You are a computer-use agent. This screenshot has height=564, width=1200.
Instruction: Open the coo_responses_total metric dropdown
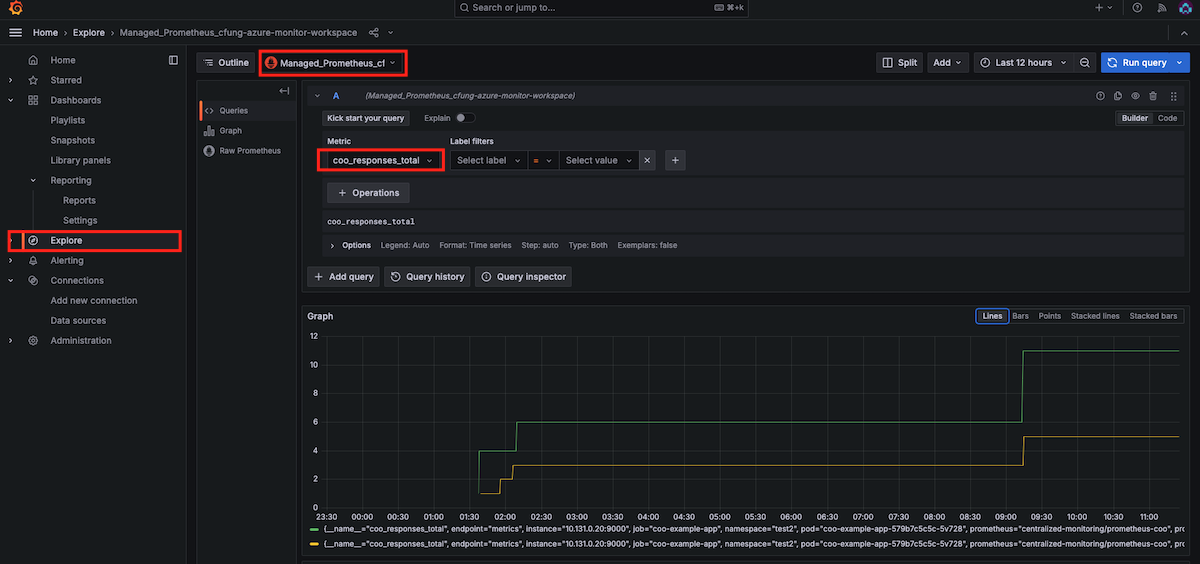pyautogui.click(x=382, y=160)
